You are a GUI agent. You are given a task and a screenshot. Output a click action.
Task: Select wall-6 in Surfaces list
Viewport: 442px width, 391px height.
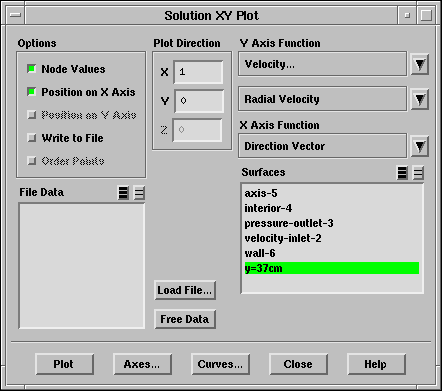pos(332,253)
